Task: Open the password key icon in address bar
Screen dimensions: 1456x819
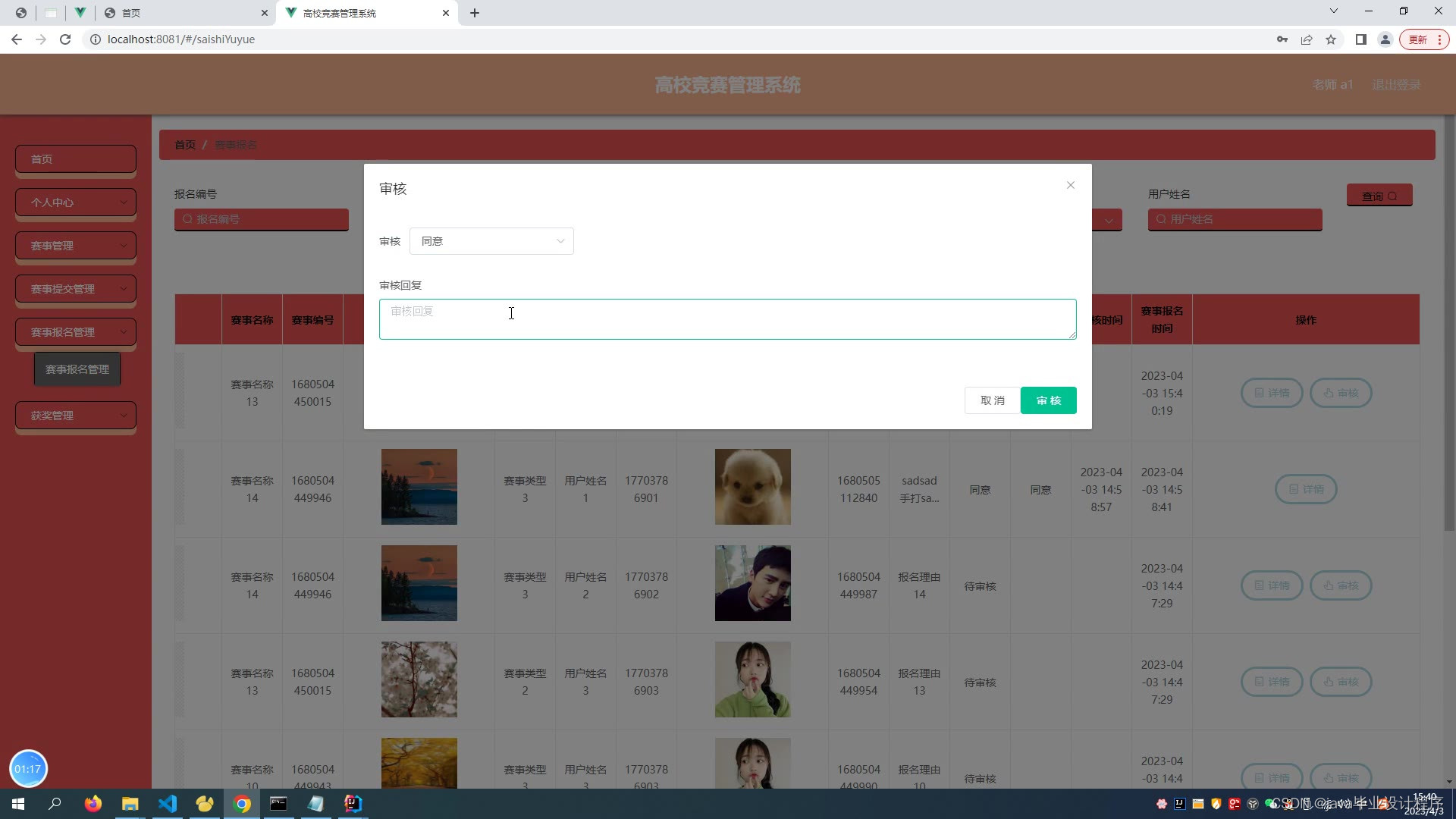Action: coord(1282,39)
